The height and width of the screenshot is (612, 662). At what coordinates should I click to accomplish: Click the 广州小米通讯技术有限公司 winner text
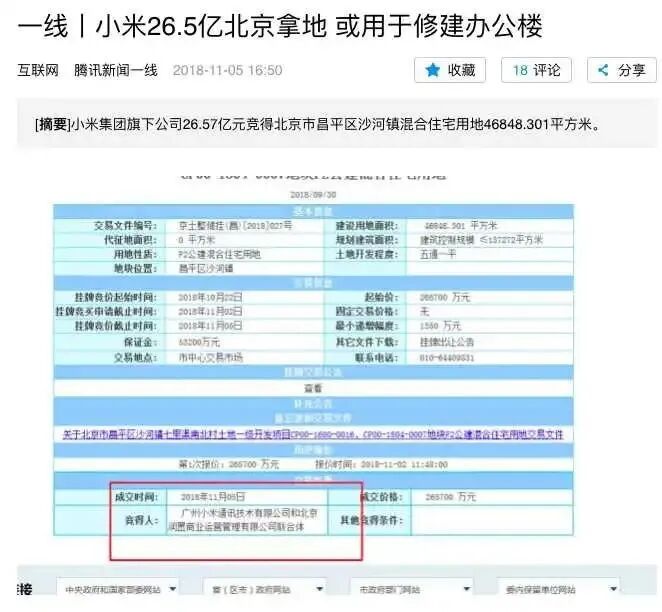[x=243, y=520]
